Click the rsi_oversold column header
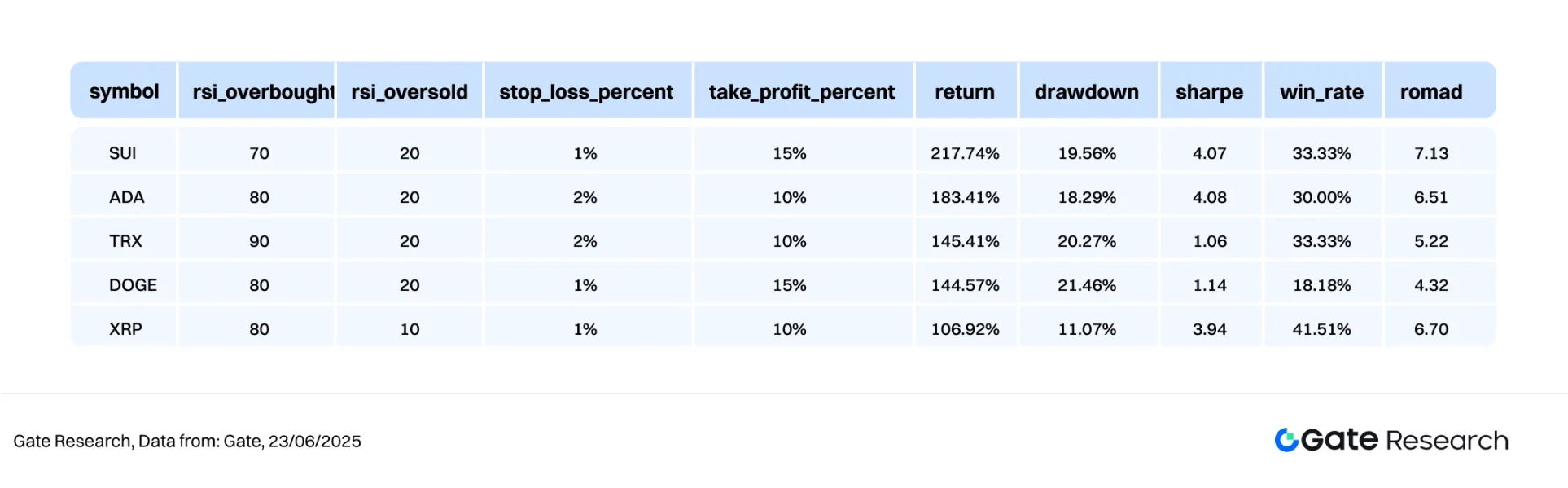Viewport: 1568px width, 488px height. pyautogui.click(x=410, y=91)
